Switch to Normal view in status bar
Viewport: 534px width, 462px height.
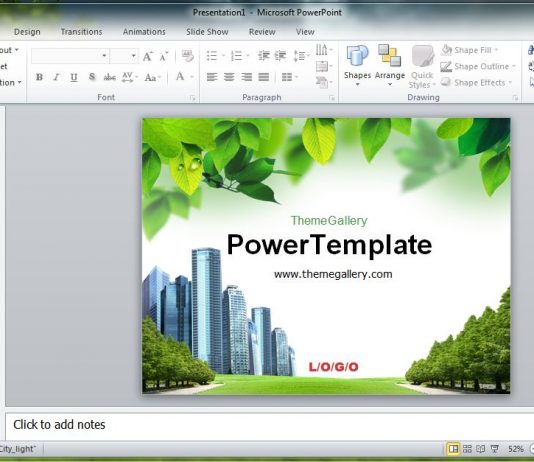(x=453, y=449)
